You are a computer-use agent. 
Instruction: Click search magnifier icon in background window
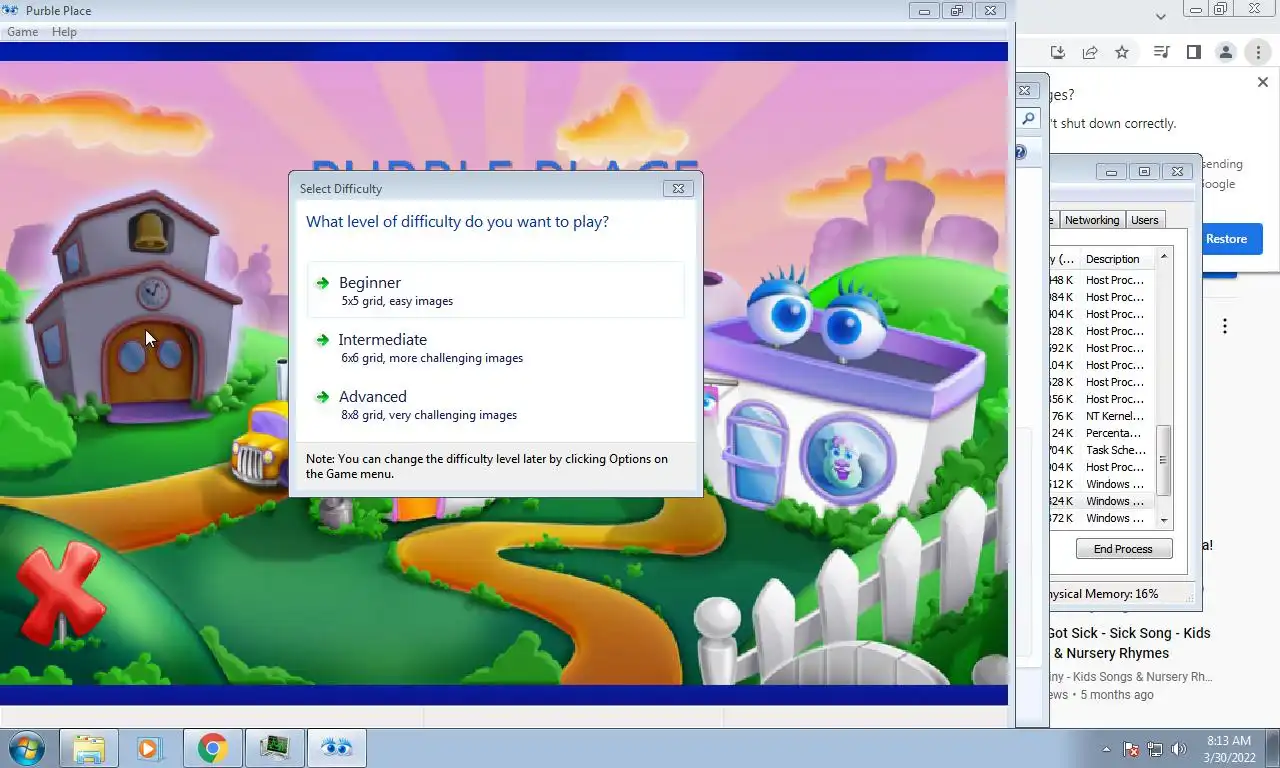(1027, 119)
